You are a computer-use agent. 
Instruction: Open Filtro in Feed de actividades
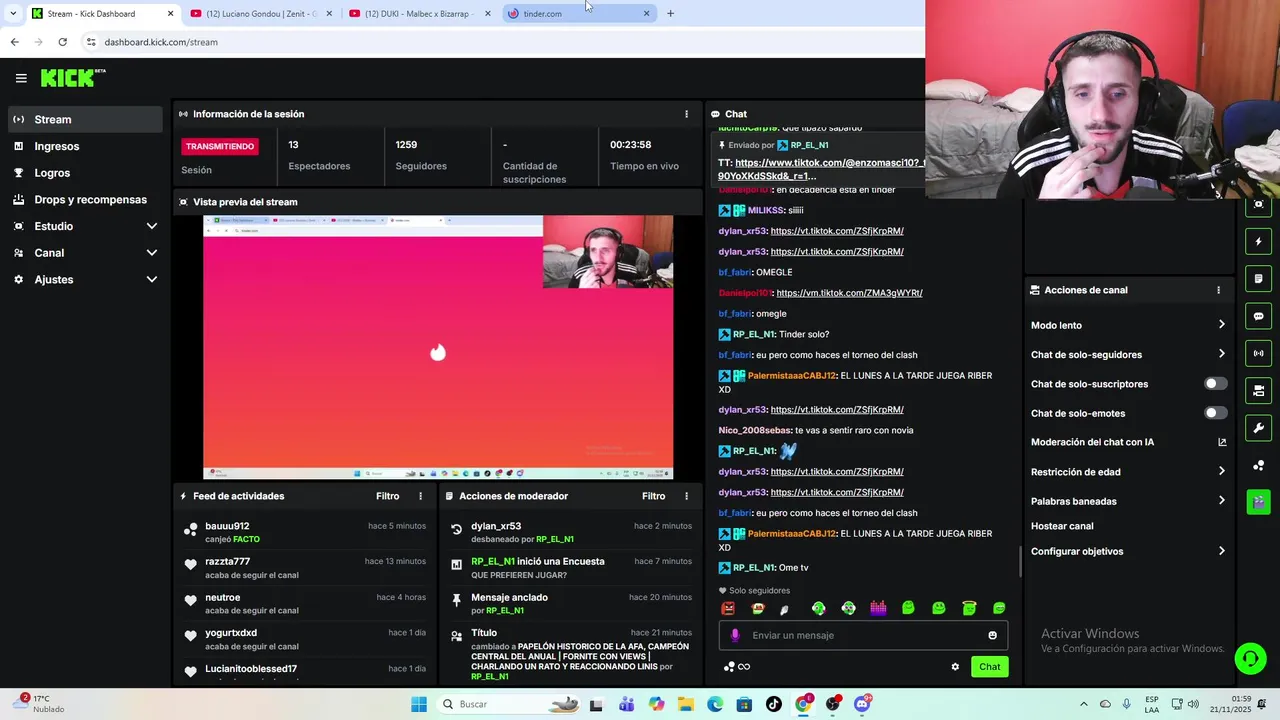[387, 496]
